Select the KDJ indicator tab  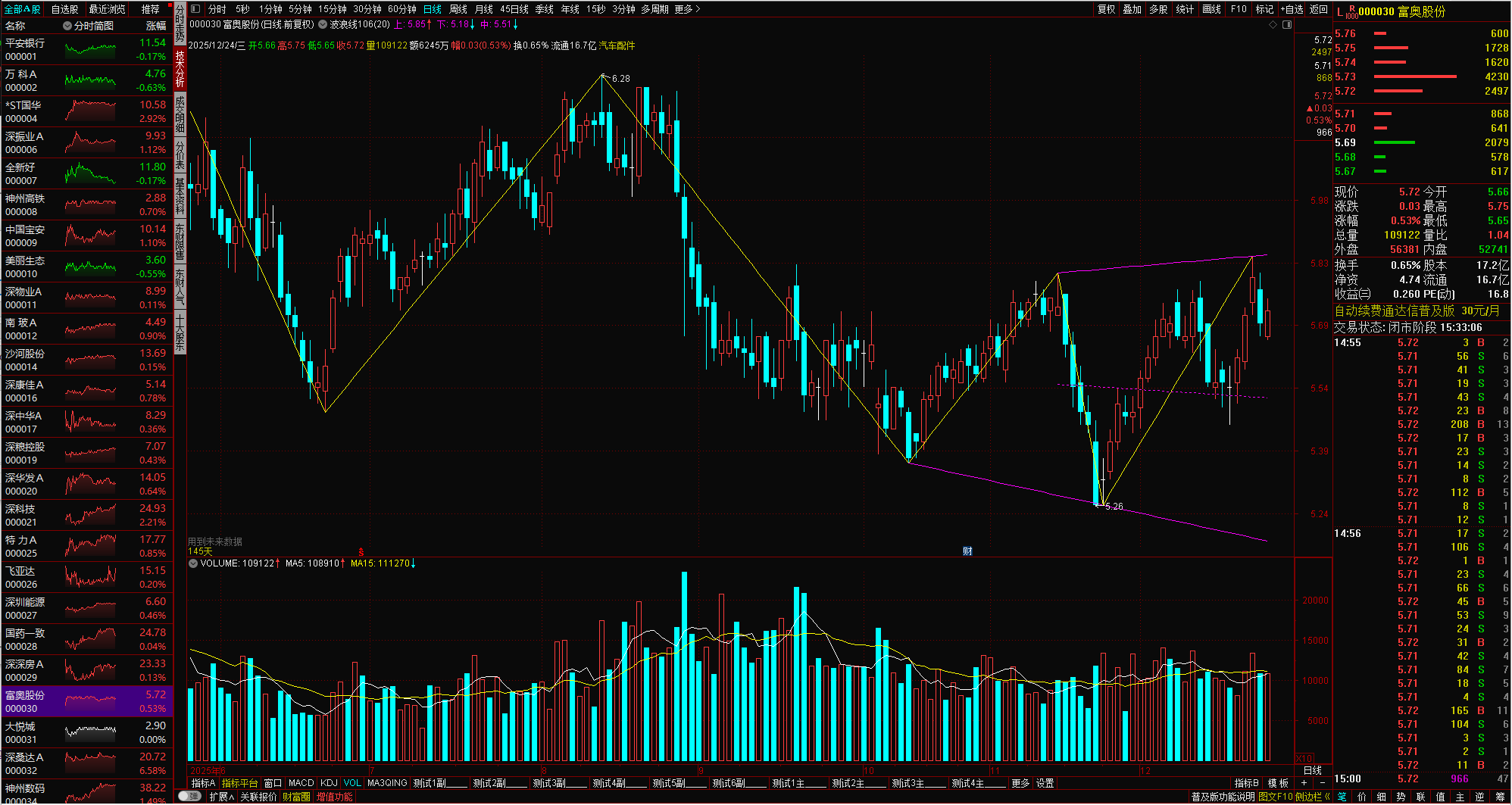coord(329,783)
